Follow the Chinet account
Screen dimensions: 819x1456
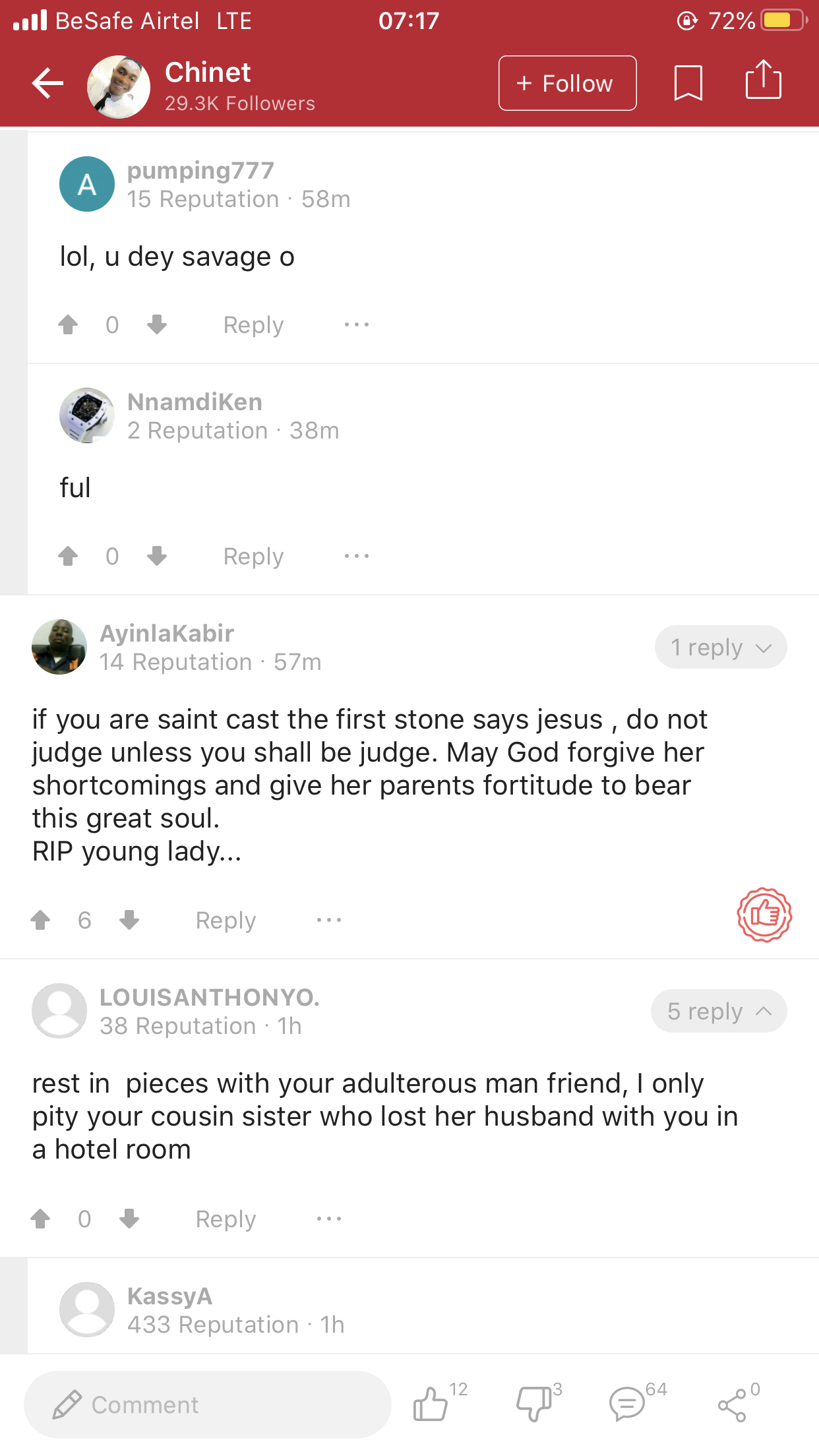tap(567, 83)
